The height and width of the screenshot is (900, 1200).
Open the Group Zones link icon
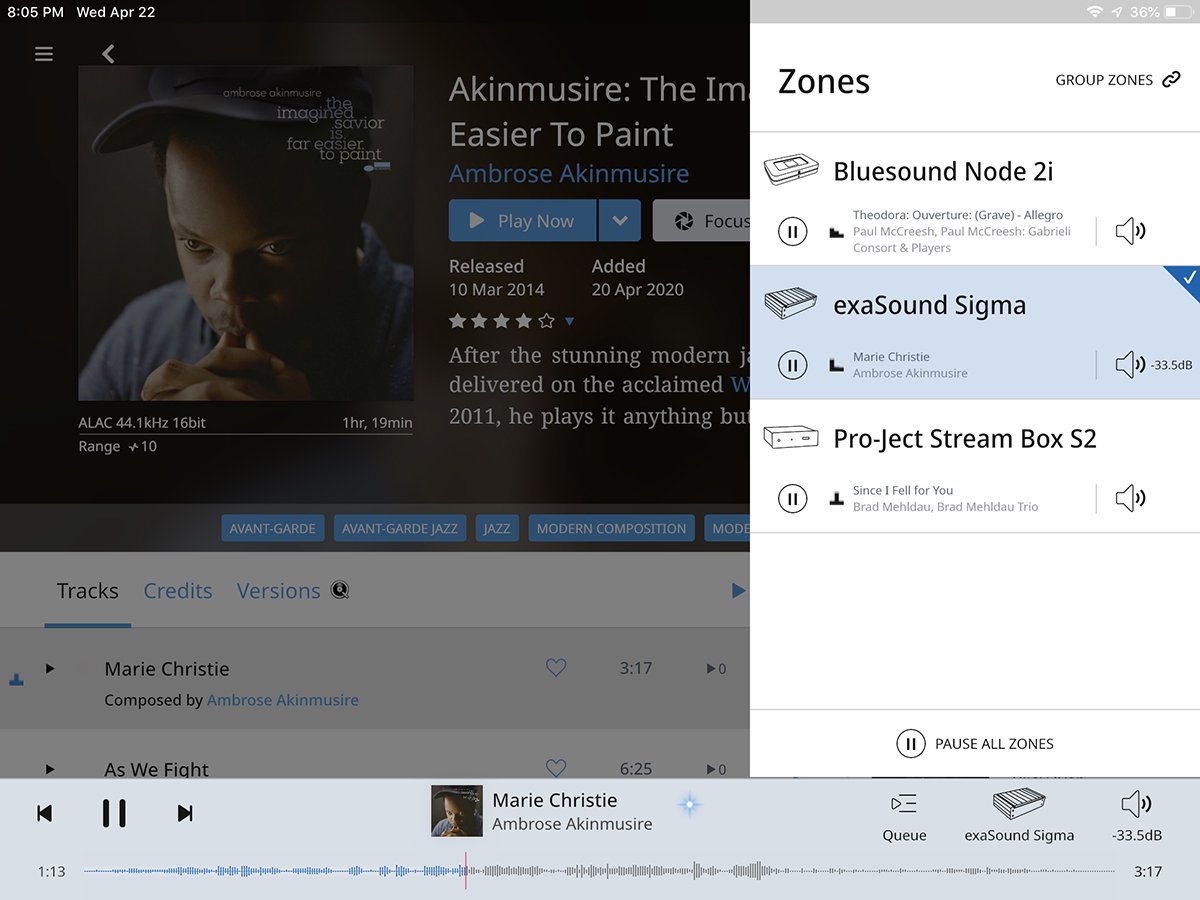tap(1171, 80)
